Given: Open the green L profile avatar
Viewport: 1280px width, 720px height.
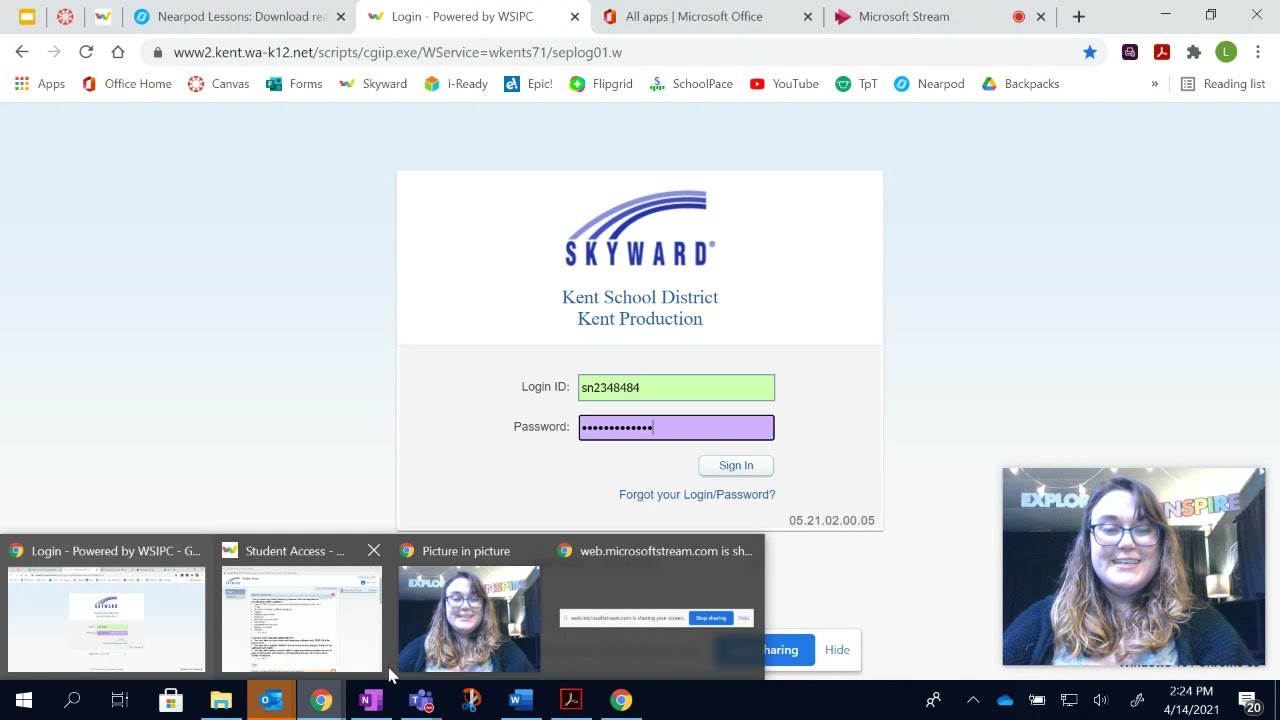Looking at the screenshot, I should click(1226, 52).
